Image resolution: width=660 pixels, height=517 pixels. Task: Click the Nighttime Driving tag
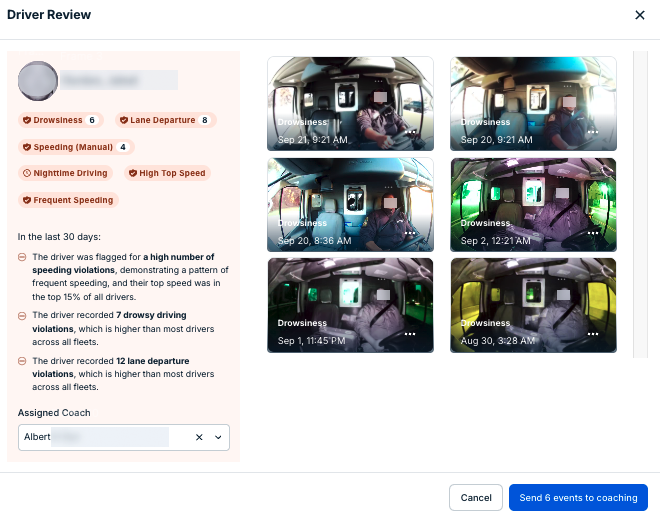[x=65, y=173]
